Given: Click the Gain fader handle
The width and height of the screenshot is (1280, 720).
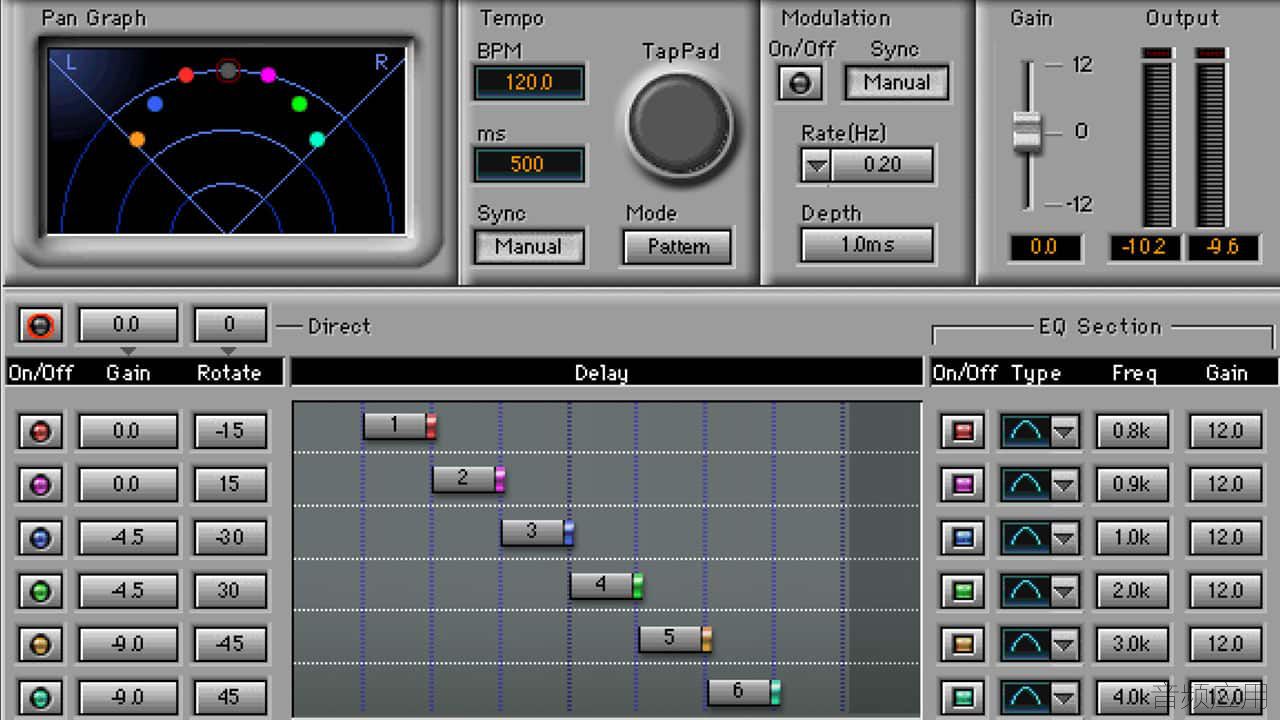Looking at the screenshot, I should tap(1027, 131).
